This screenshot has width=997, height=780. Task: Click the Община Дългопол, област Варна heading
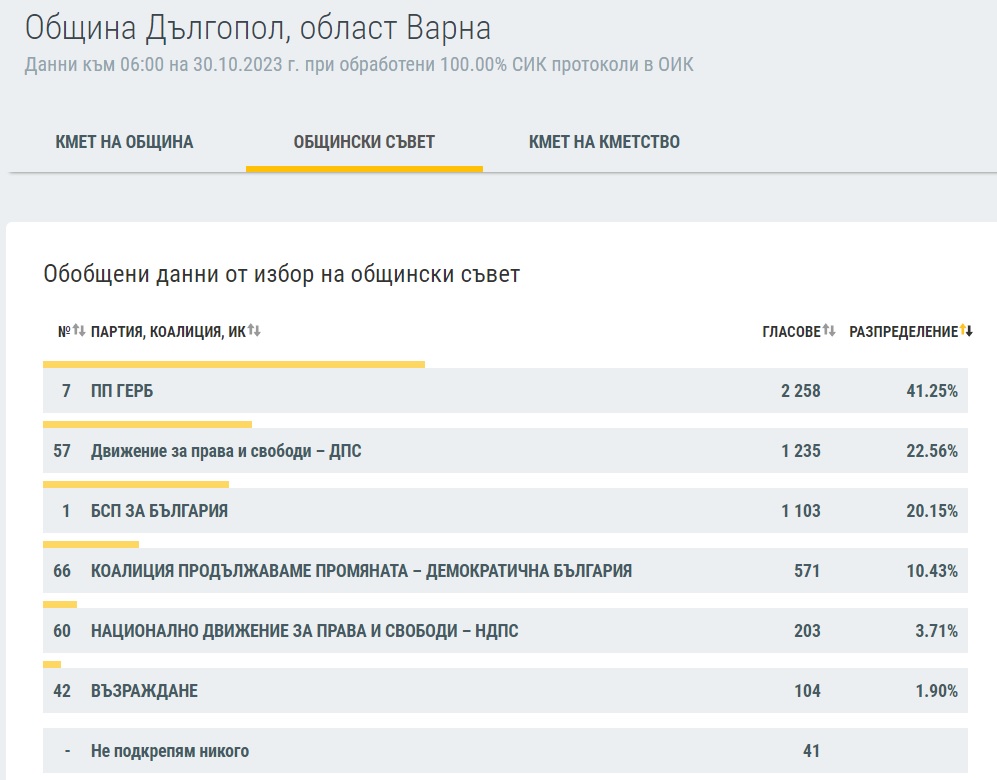258,28
